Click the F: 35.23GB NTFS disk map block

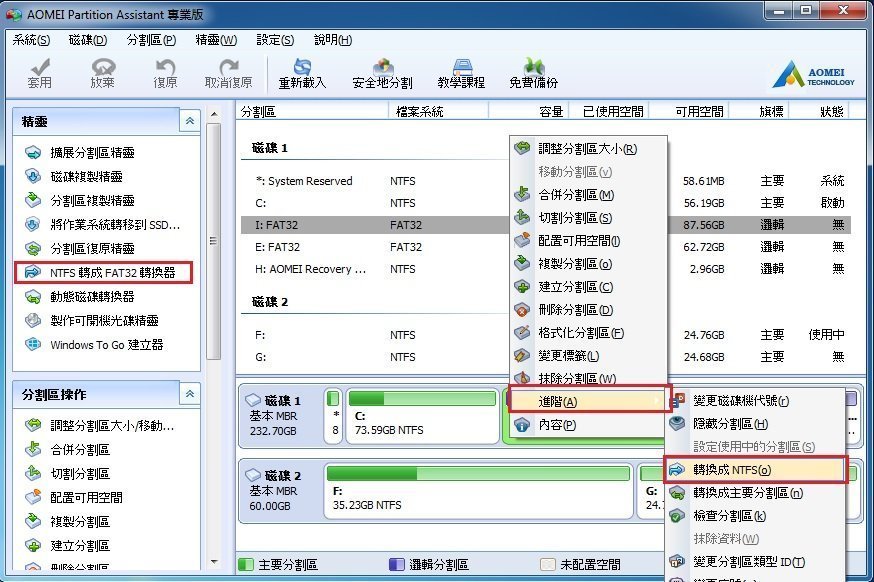pos(478,491)
